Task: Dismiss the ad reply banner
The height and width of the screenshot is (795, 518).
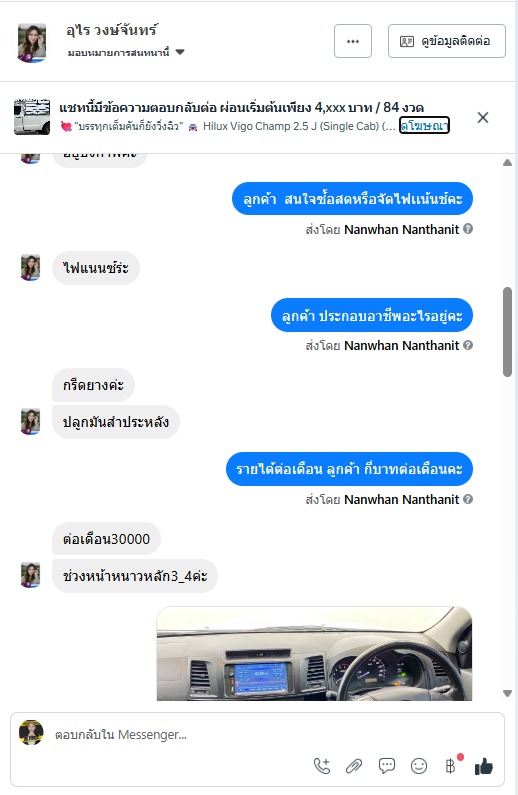Action: tap(483, 118)
